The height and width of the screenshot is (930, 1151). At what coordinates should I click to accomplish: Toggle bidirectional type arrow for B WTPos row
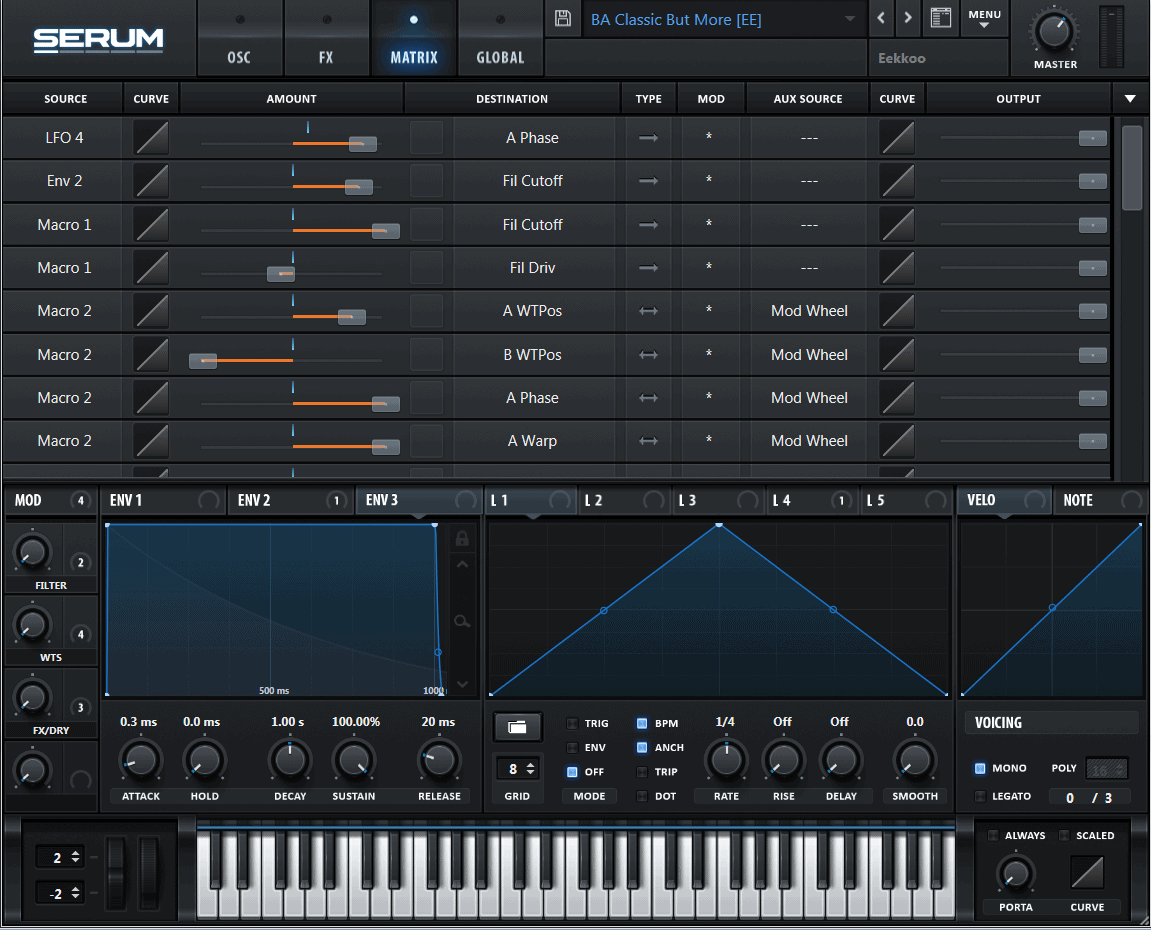click(x=648, y=355)
